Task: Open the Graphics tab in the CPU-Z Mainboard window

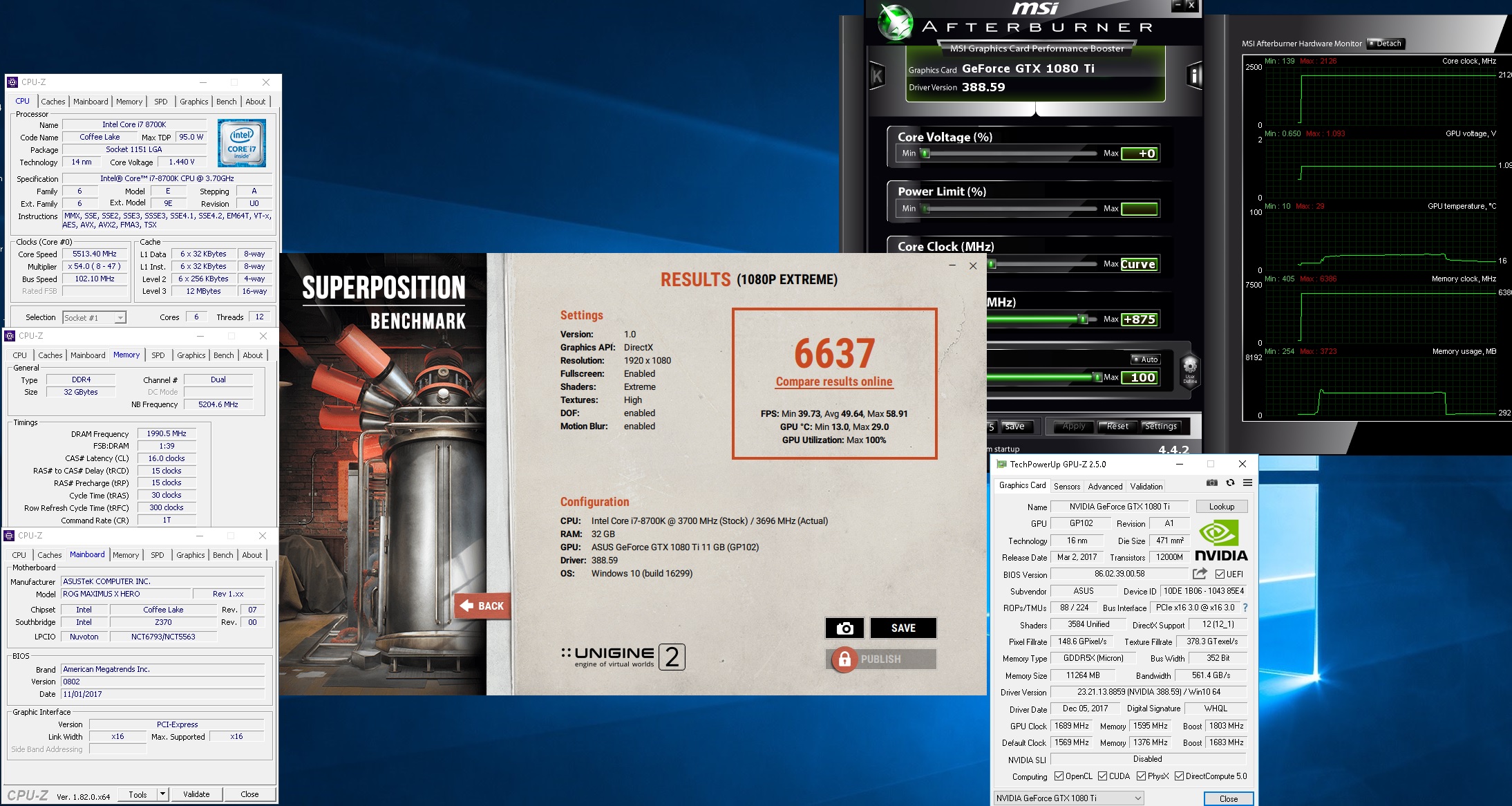Action: pyautogui.click(x=191, y=555)
